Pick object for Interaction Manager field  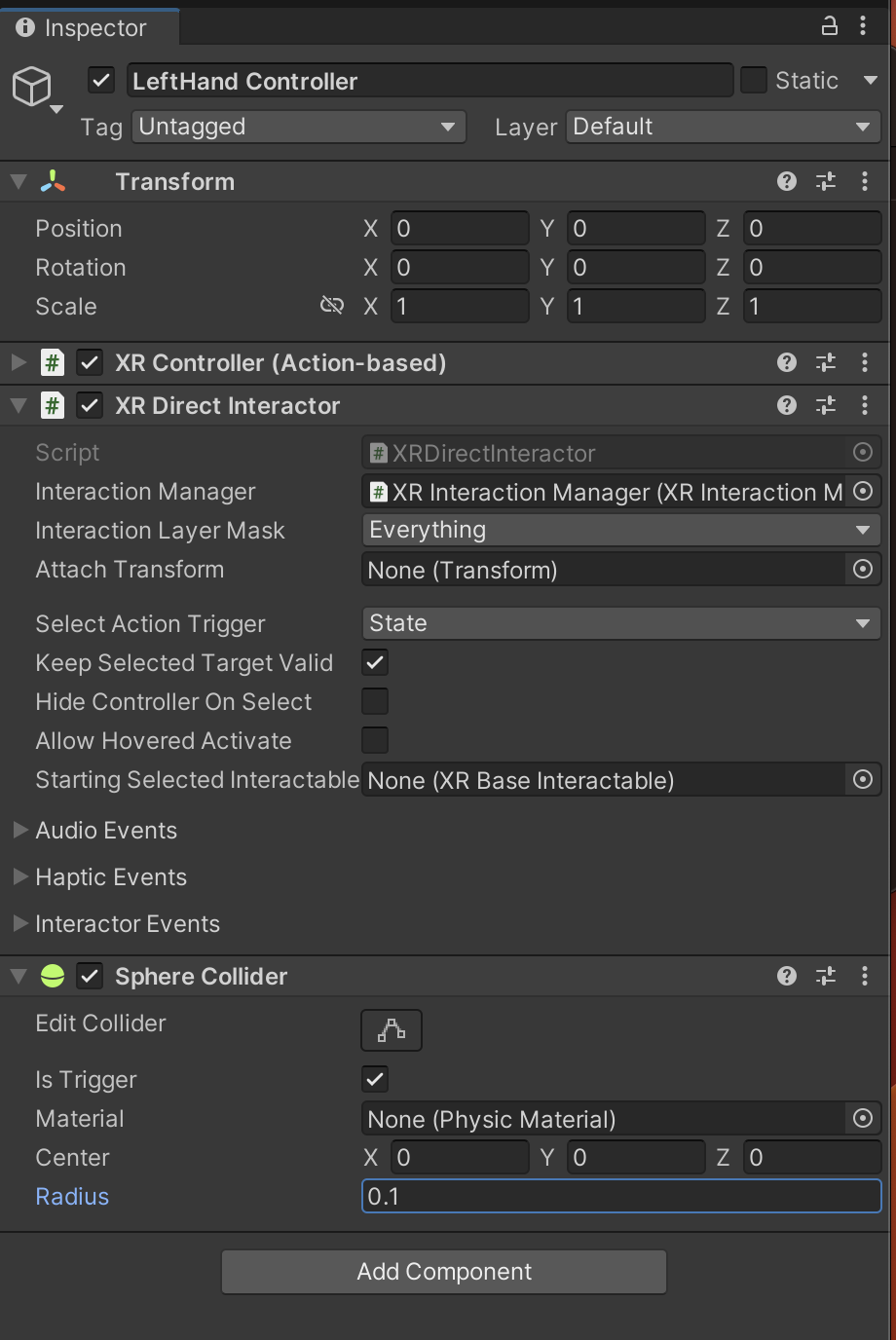tap(863, 492)
